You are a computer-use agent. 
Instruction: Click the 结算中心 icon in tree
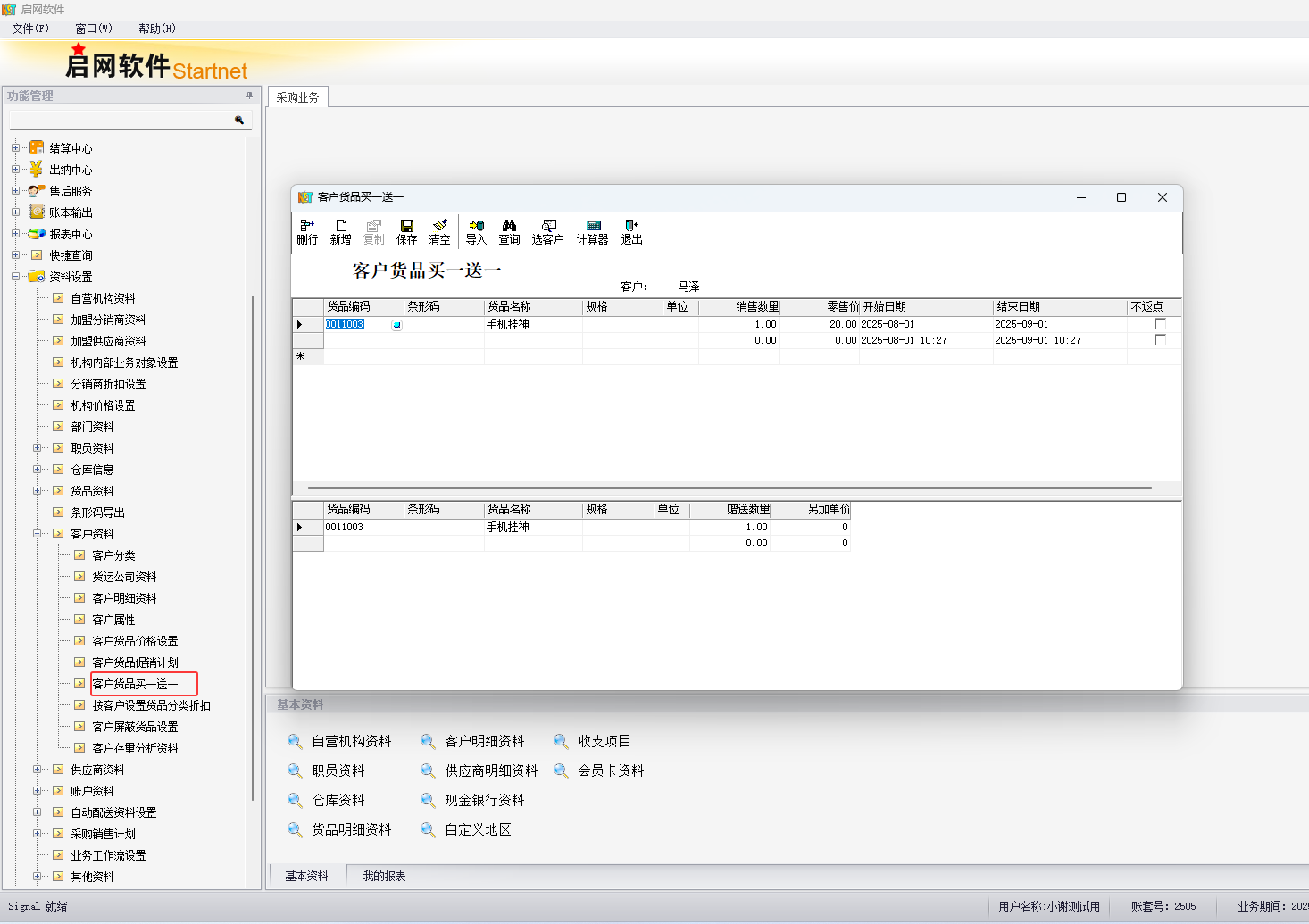(x=37, y=147)
